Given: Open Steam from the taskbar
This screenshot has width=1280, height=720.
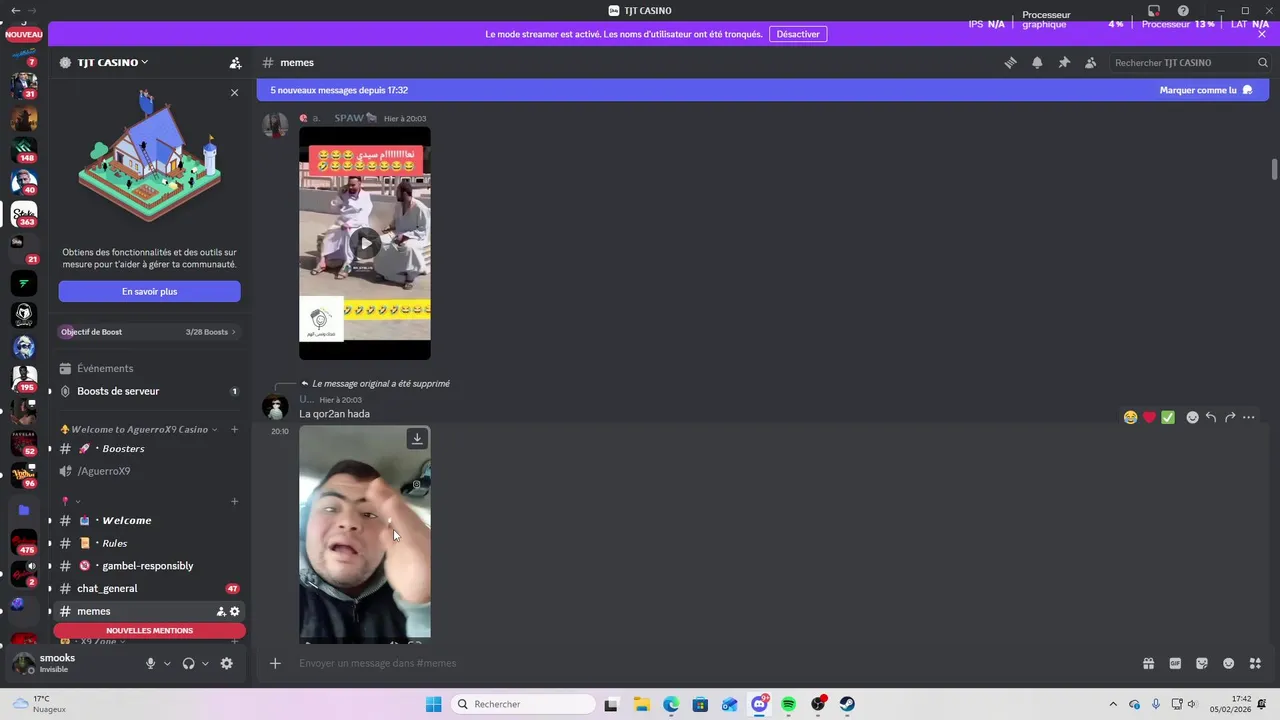Looking at the screenshot, I should tap(847, 704).
